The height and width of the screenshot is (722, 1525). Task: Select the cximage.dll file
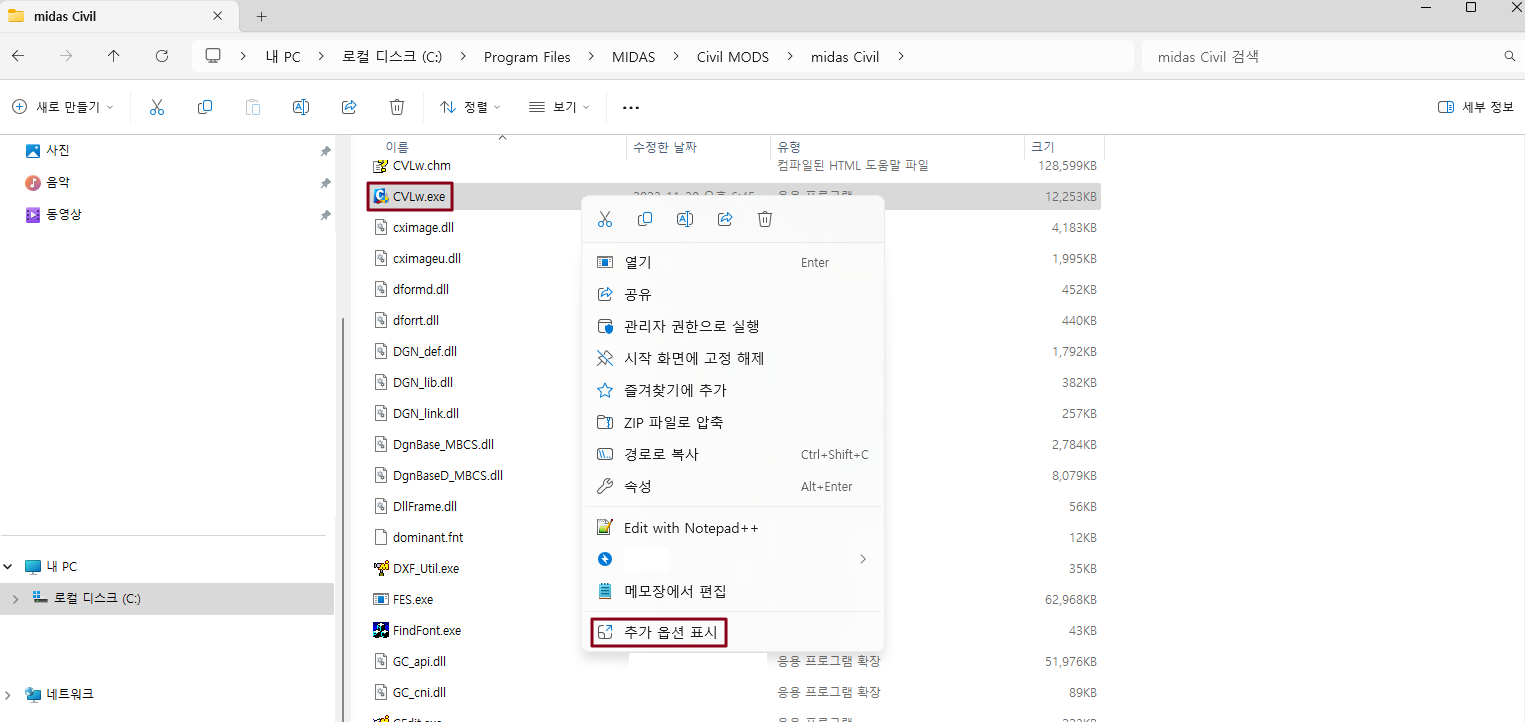413,227
